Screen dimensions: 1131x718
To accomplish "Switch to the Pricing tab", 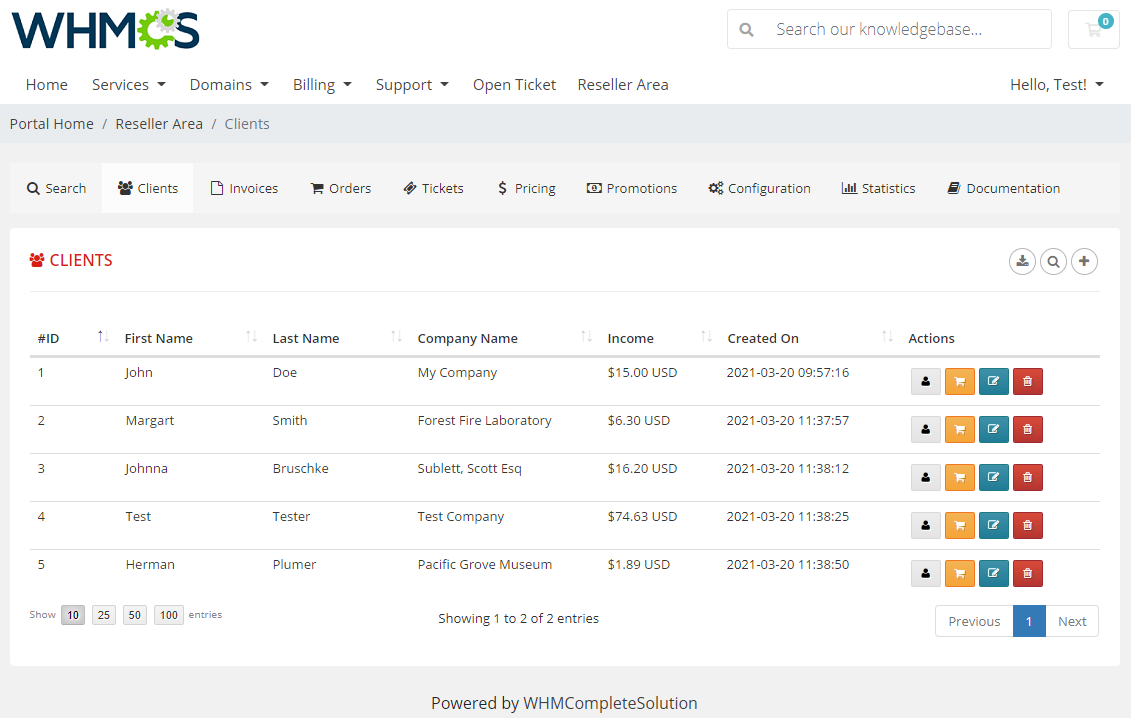I will click(527, 188).
